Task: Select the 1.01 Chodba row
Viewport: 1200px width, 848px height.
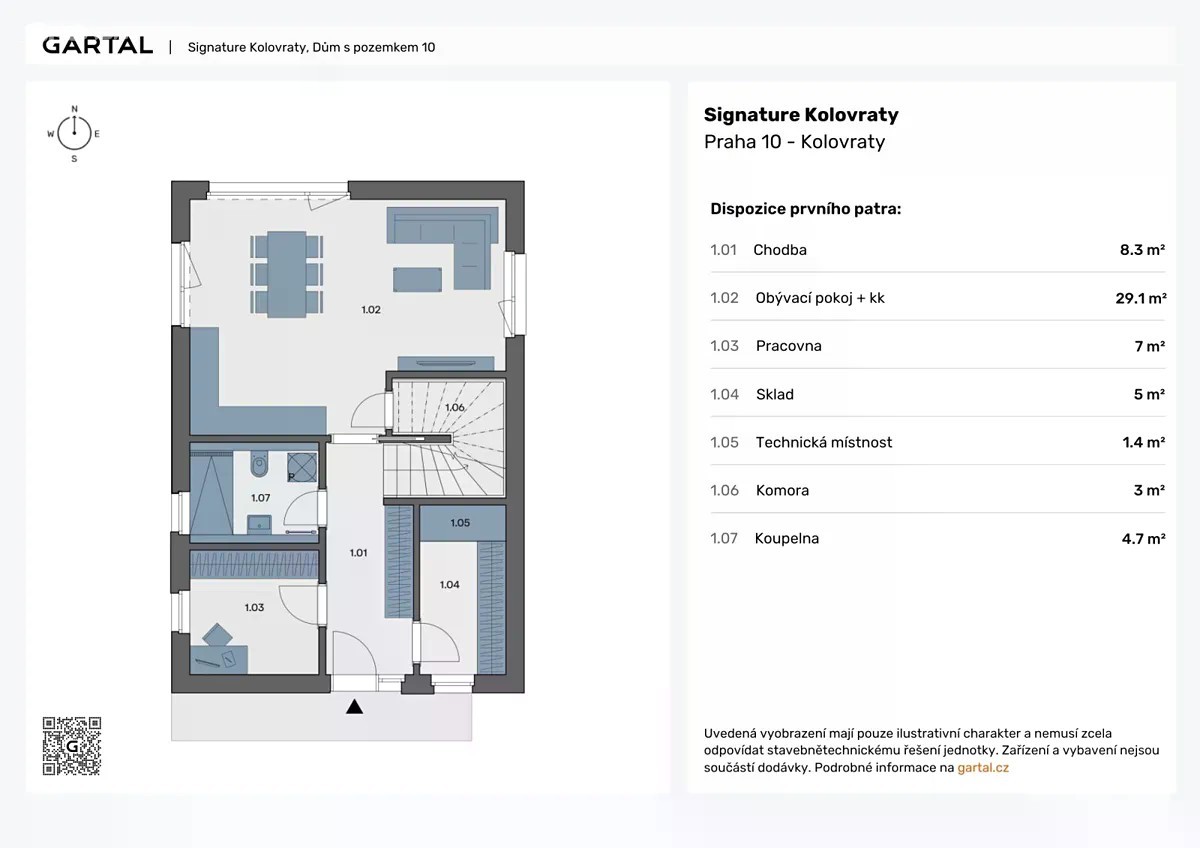Action: coord(936,250)
